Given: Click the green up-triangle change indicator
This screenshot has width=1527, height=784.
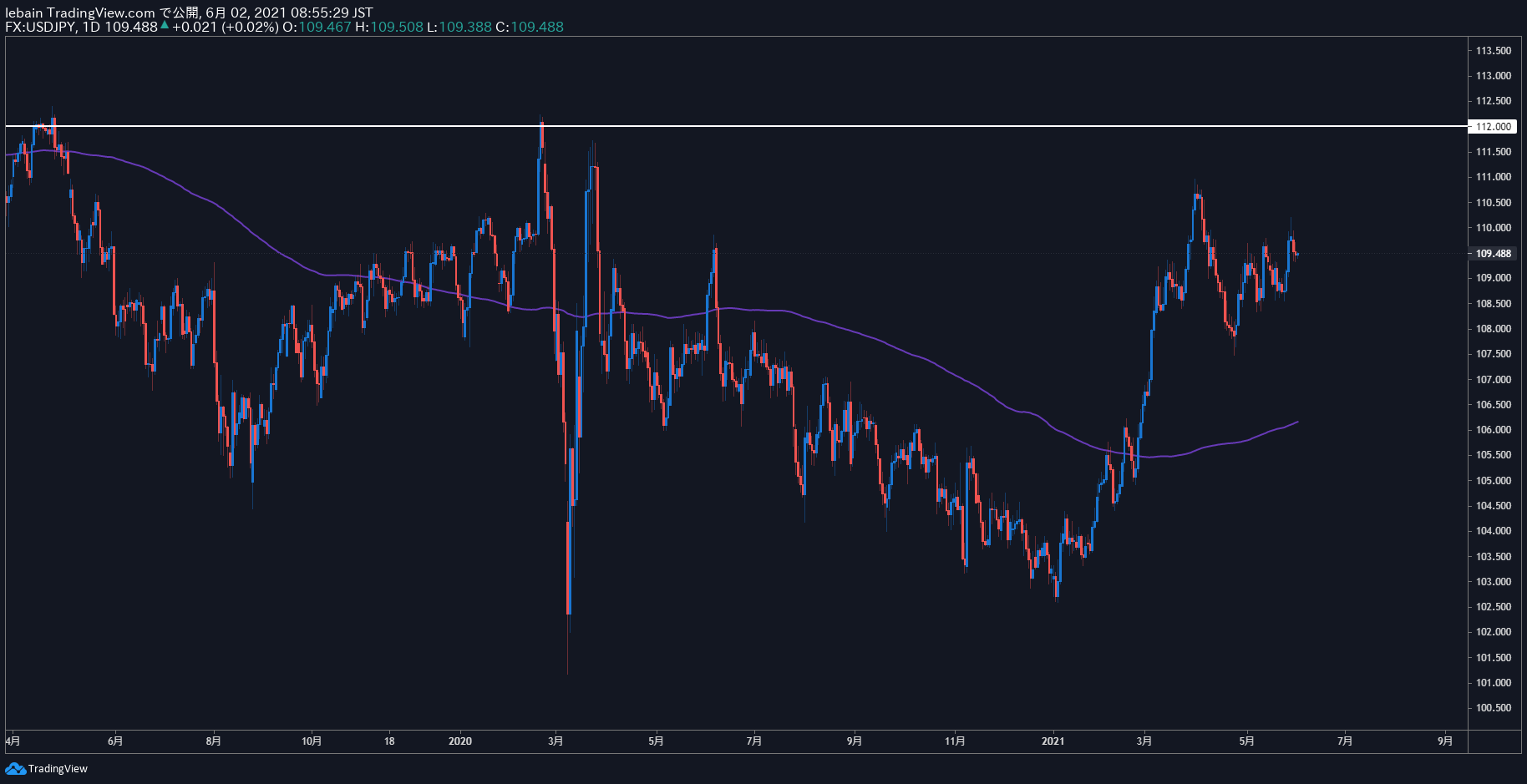Looking at the screenshot, I should (165, 26).
